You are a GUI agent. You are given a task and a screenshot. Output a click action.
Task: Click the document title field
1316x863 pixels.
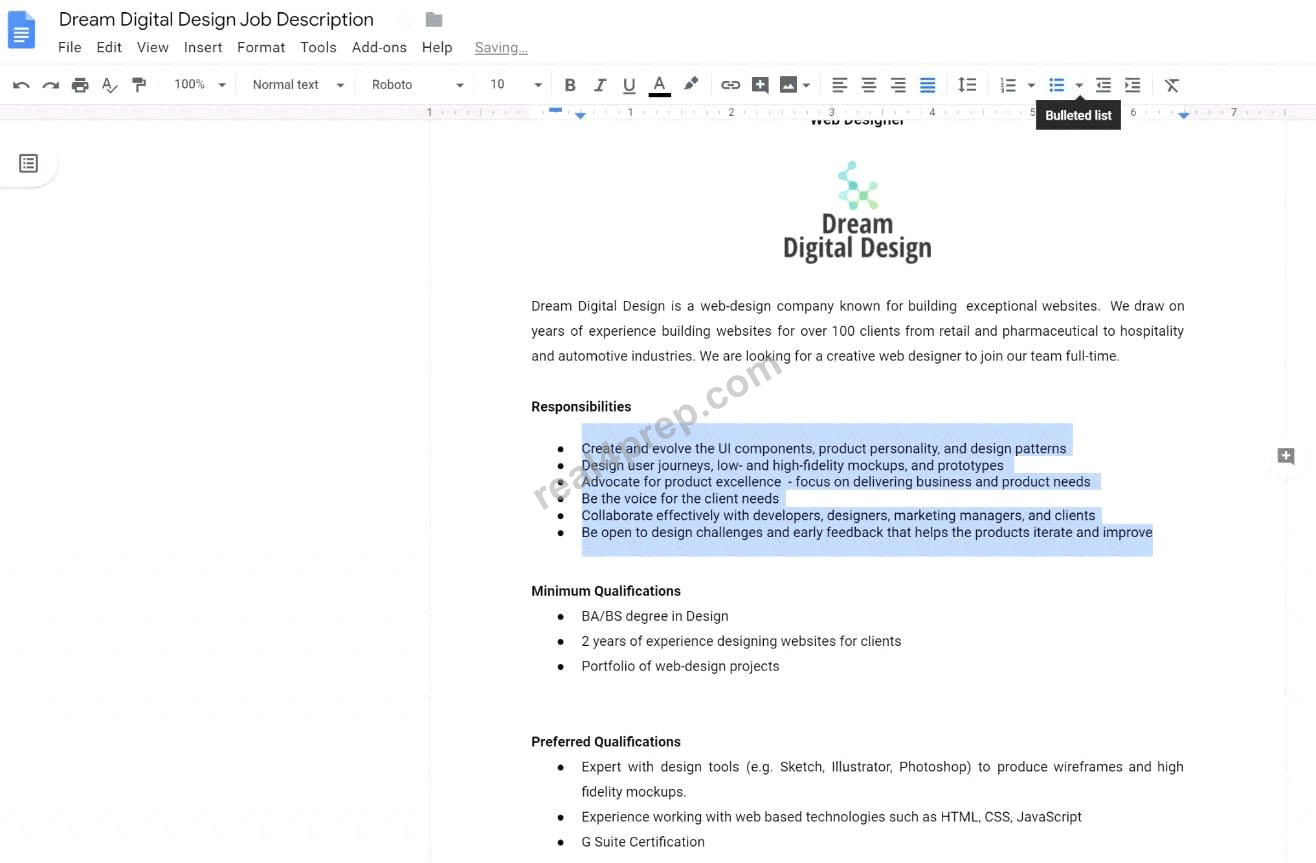(216, 19)
